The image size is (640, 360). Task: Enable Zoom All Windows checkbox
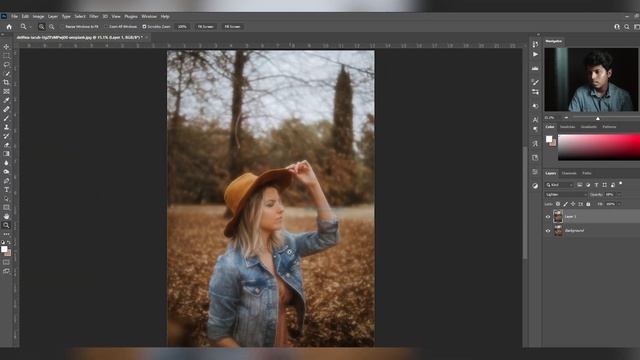106,27
